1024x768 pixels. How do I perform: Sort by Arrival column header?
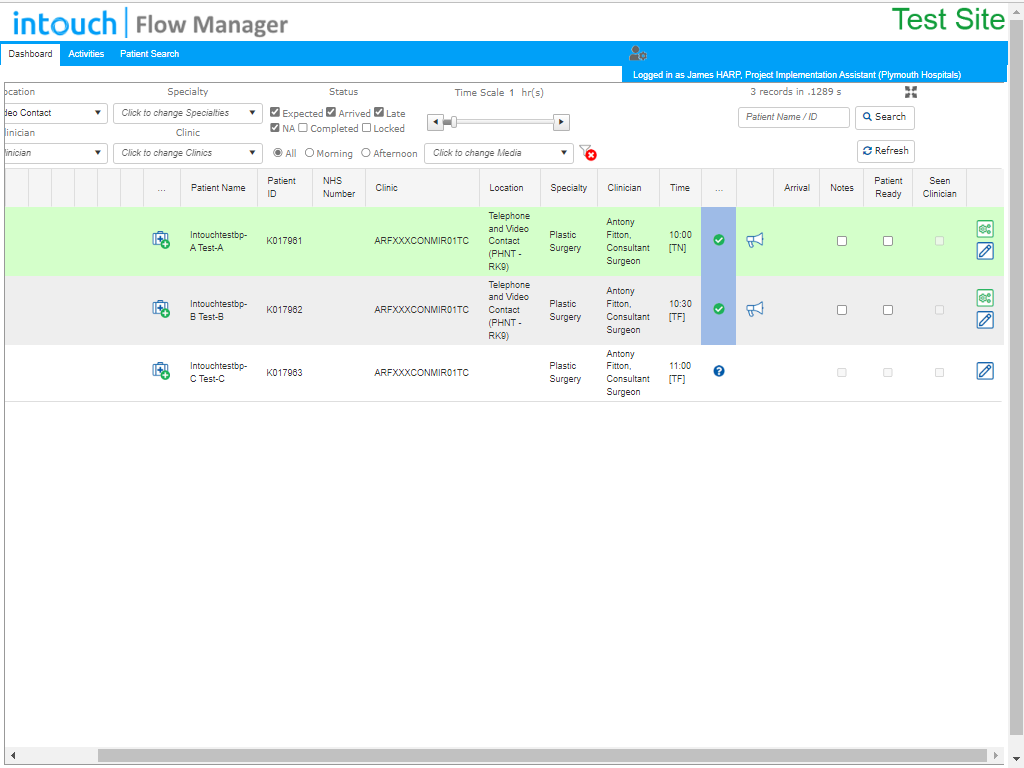[797, 187]
